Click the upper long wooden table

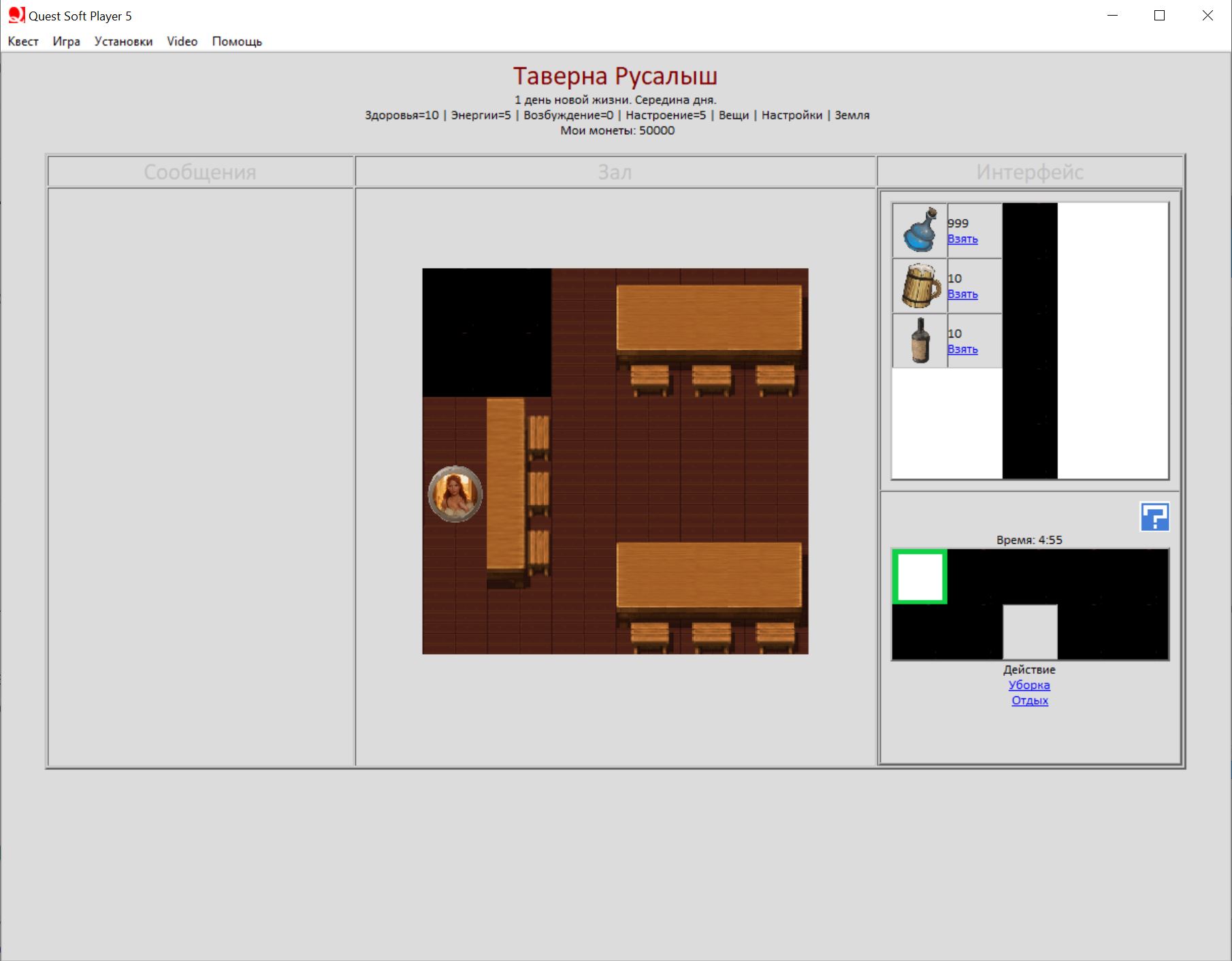[709, 318]
